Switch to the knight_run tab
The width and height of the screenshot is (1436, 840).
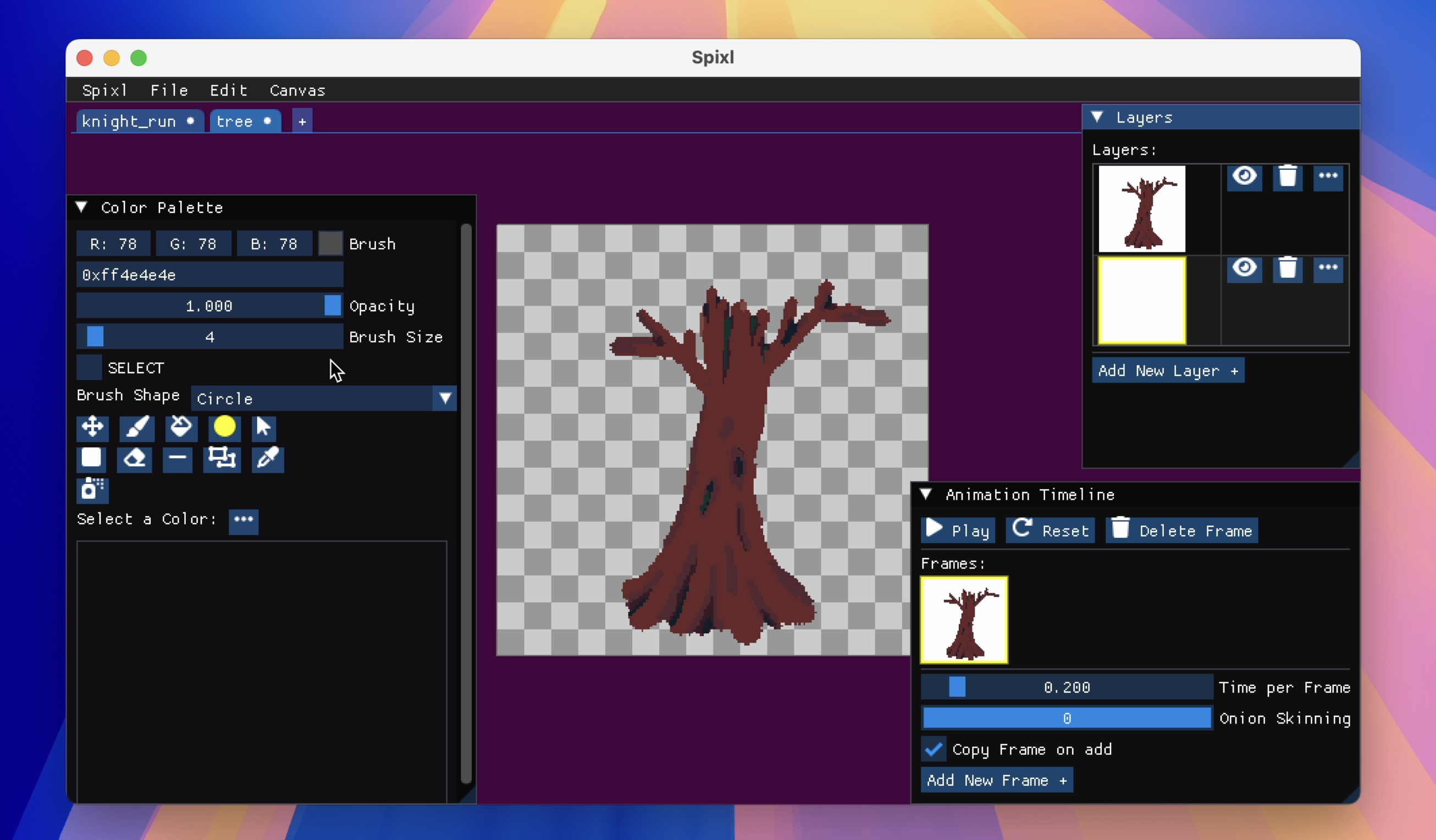(129, 121)
